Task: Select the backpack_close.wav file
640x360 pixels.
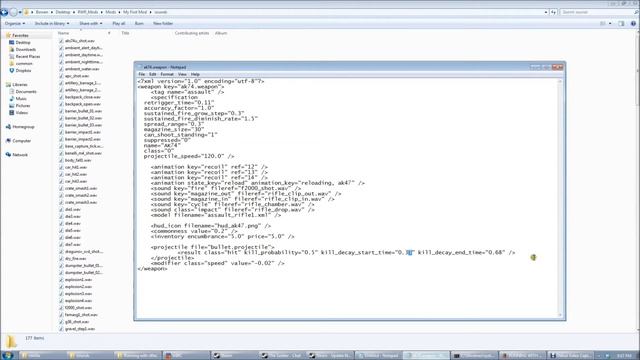Action: tap(82, 97)
